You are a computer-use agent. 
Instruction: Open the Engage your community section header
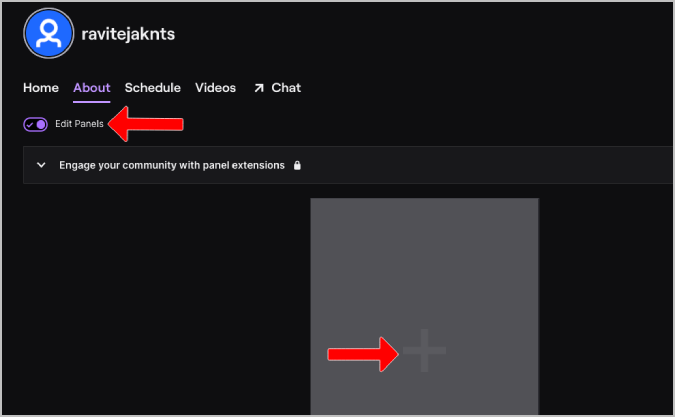(x=172, y=165)
